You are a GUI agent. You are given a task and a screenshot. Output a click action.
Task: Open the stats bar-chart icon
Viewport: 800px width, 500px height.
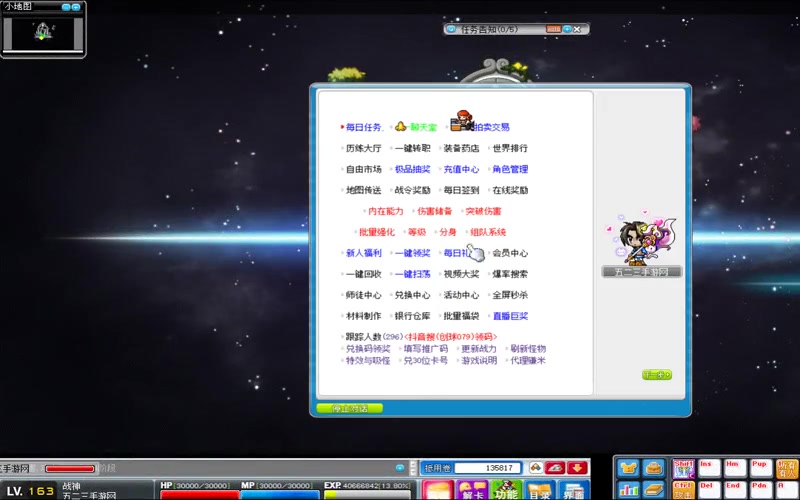coord(628,490)
